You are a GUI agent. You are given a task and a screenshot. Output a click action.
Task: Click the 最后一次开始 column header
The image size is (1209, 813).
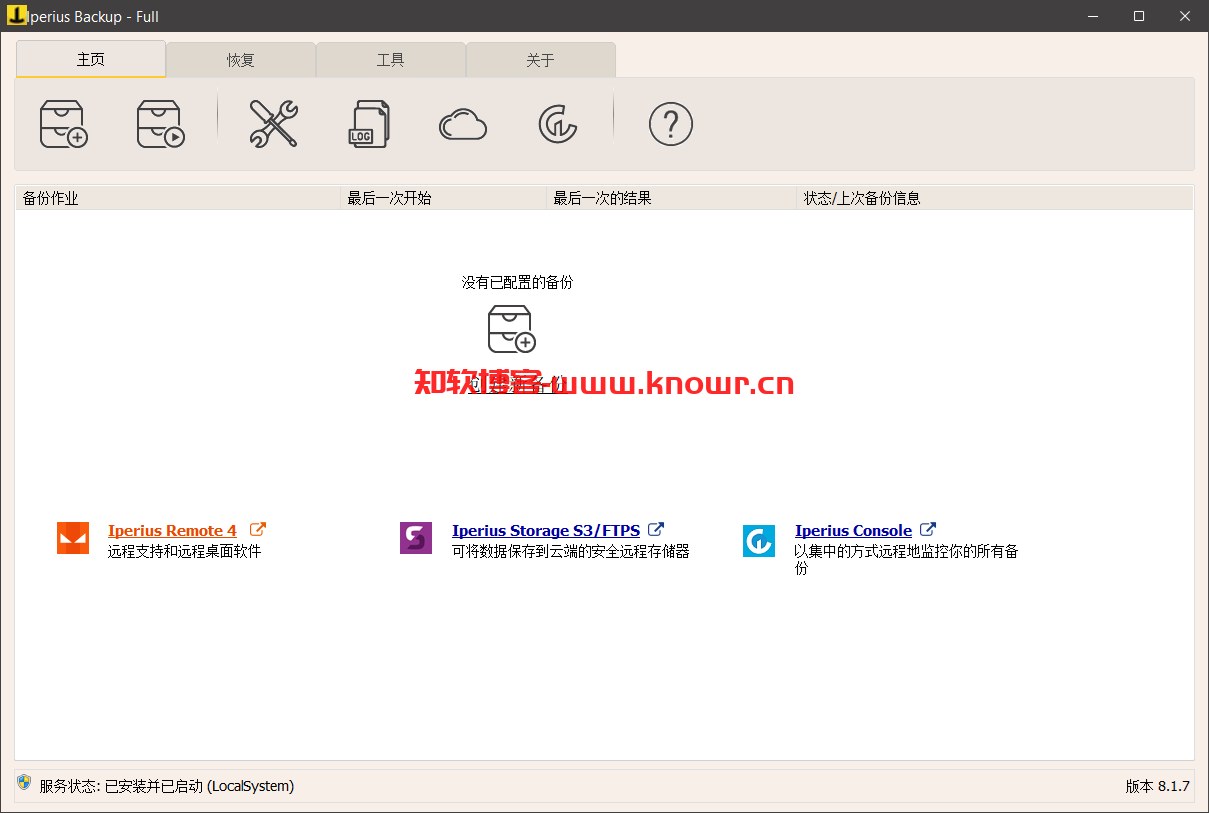tap(444, 198)
